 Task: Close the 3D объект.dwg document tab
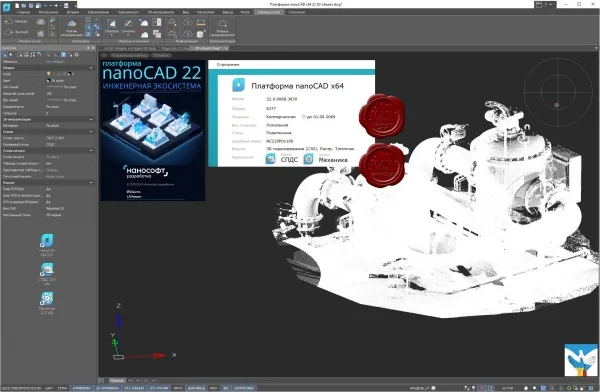227,49
